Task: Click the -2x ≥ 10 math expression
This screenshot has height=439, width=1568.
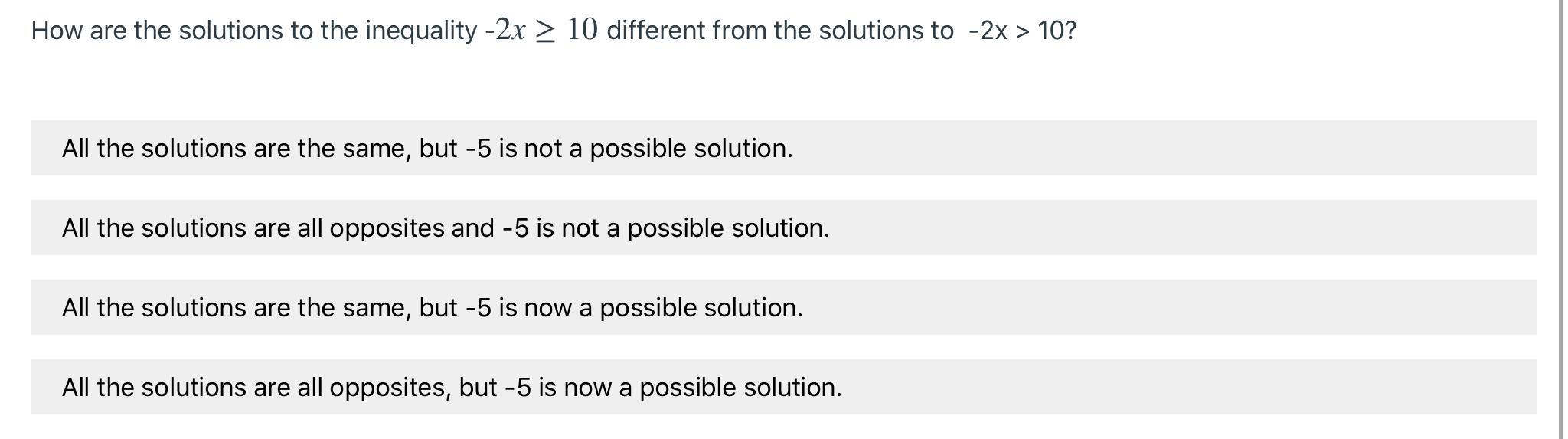Action: 541,30
